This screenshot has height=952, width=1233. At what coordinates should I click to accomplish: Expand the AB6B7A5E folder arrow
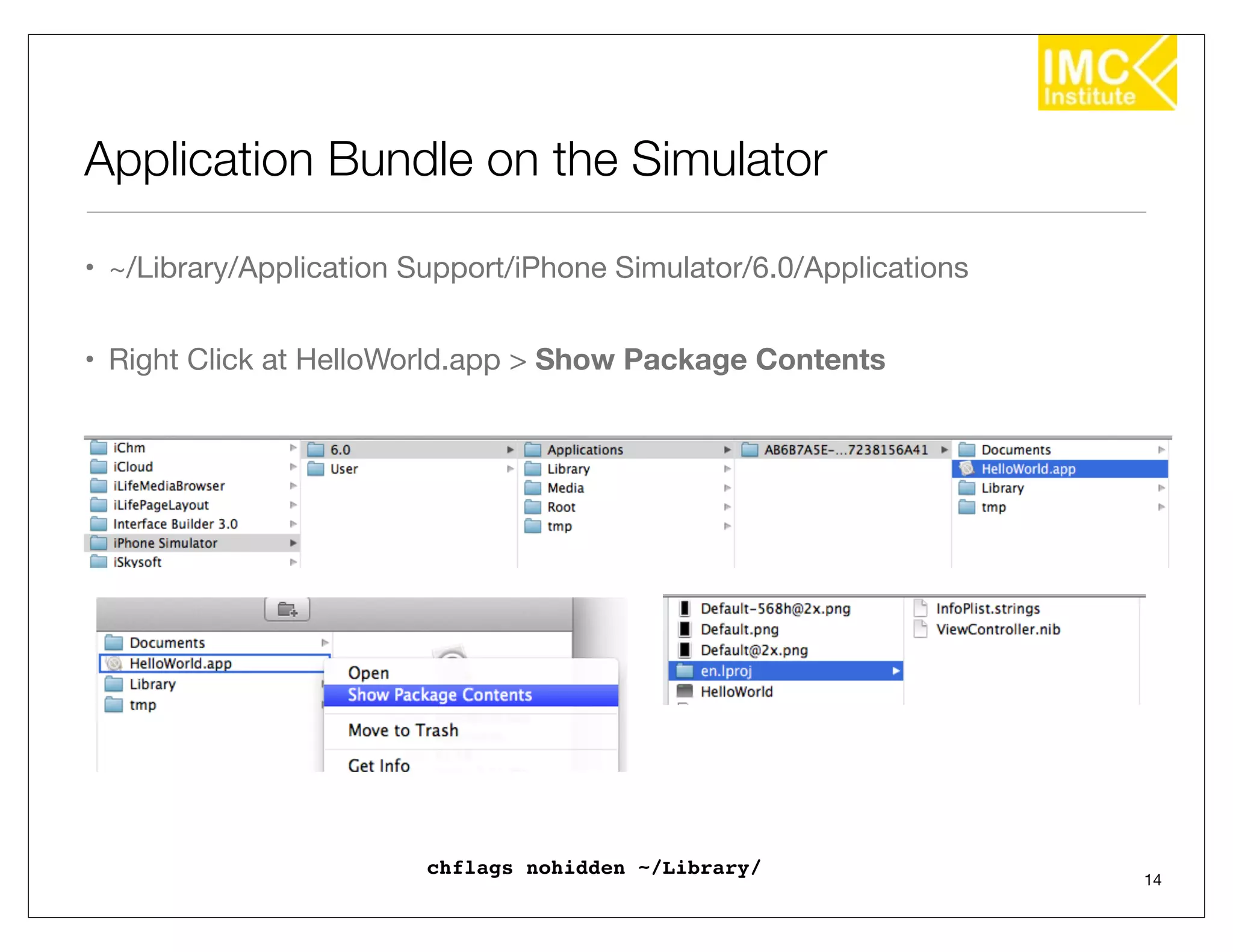(945, 450)
